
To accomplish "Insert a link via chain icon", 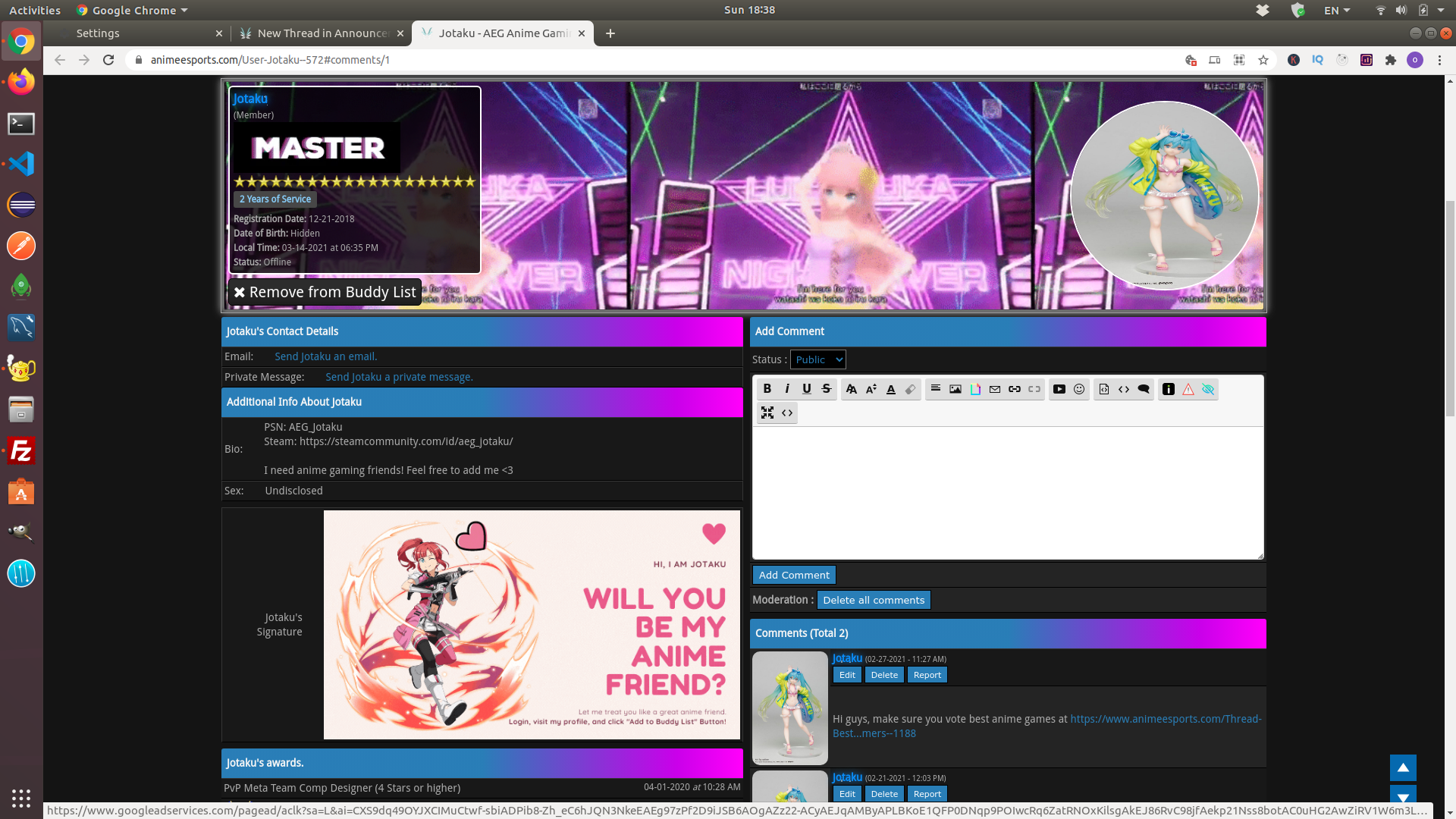I will pyautogui.click(x=1015, y=389).
